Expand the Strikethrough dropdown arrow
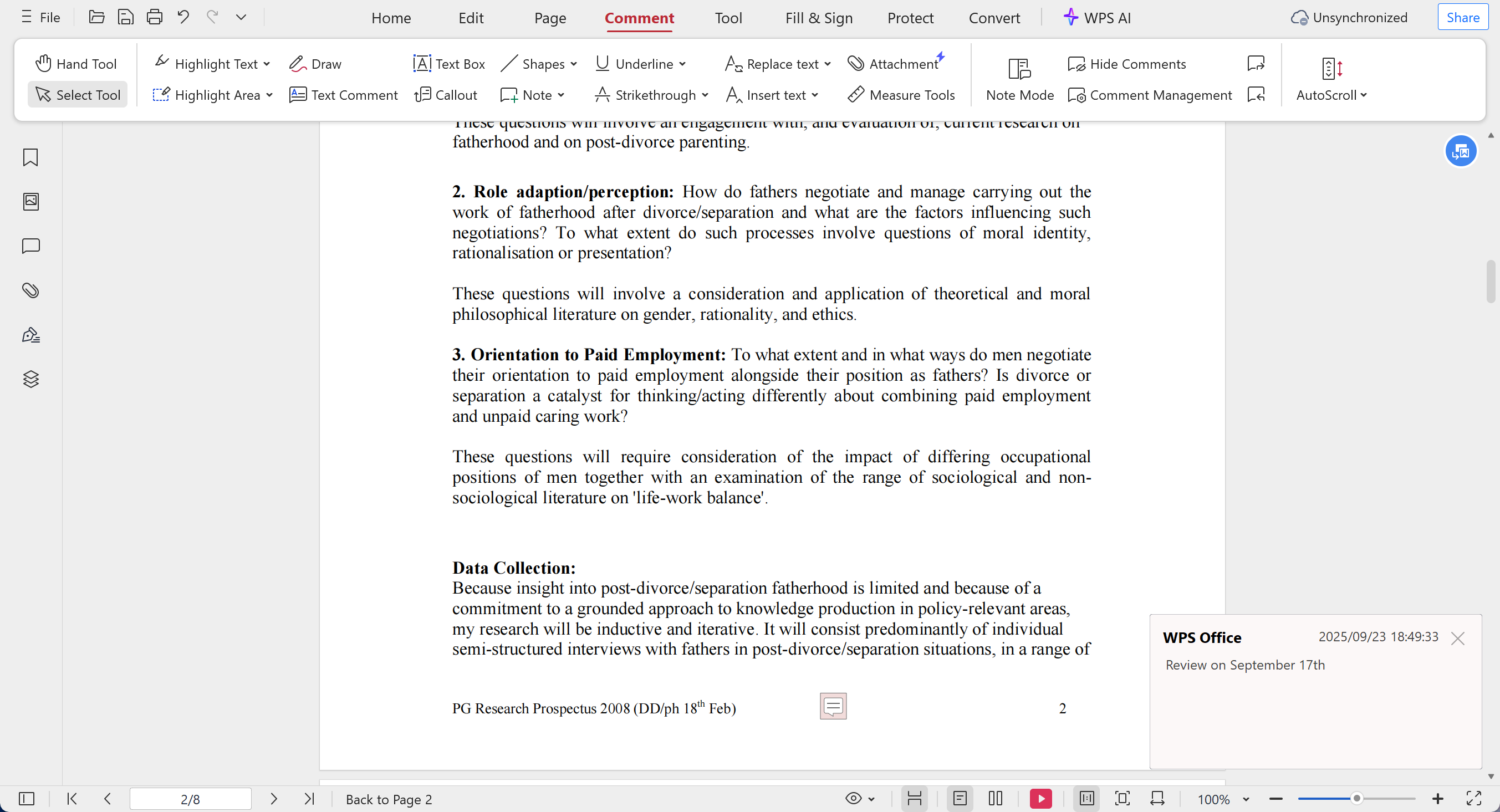Image resolution: width=1500 pixels, height=812 pixels. tap(705, 95)
